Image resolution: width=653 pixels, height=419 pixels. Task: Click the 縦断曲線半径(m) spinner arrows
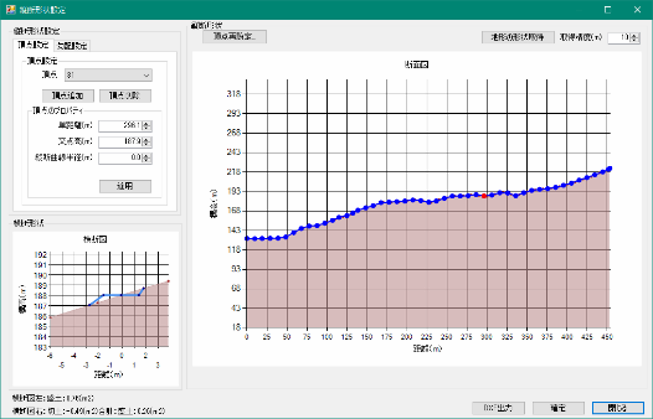[x=147, y=158]
